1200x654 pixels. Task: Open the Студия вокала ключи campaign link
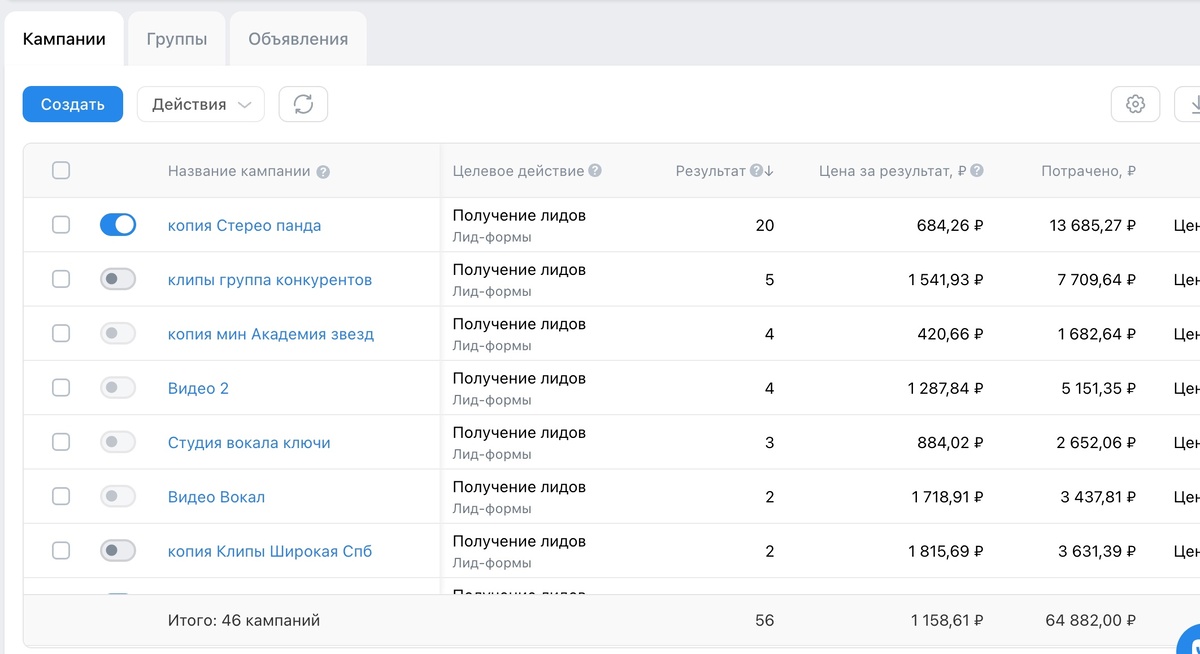pos(249,442)
